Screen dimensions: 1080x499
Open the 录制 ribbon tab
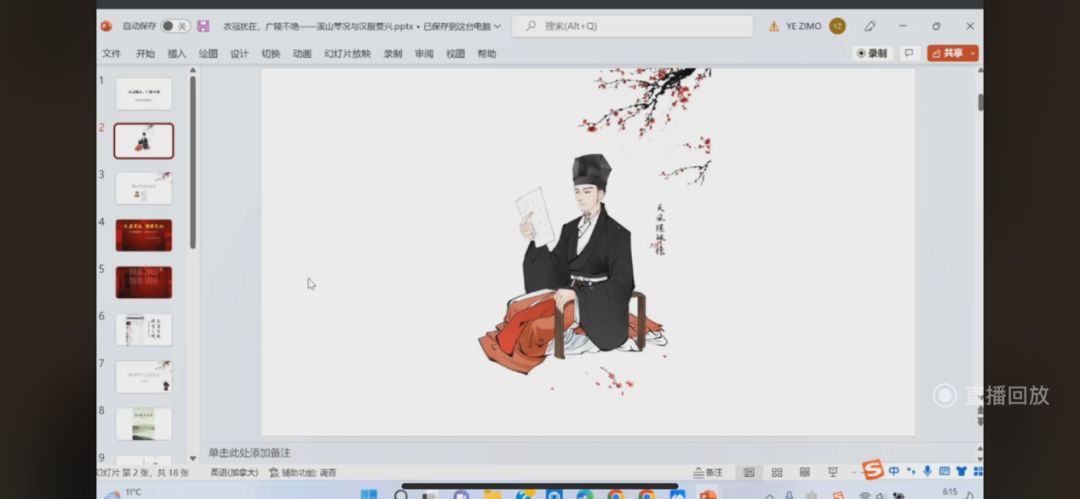pyautogui.click(x=393, y=54)
